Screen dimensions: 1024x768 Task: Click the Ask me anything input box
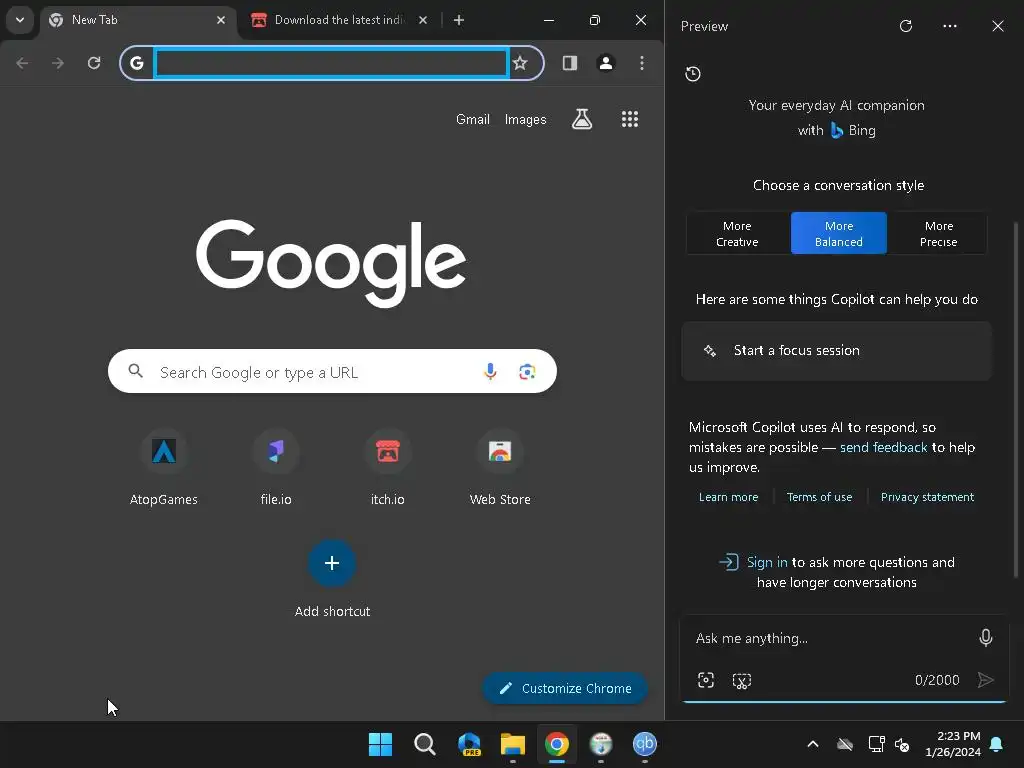coord(829,638)
